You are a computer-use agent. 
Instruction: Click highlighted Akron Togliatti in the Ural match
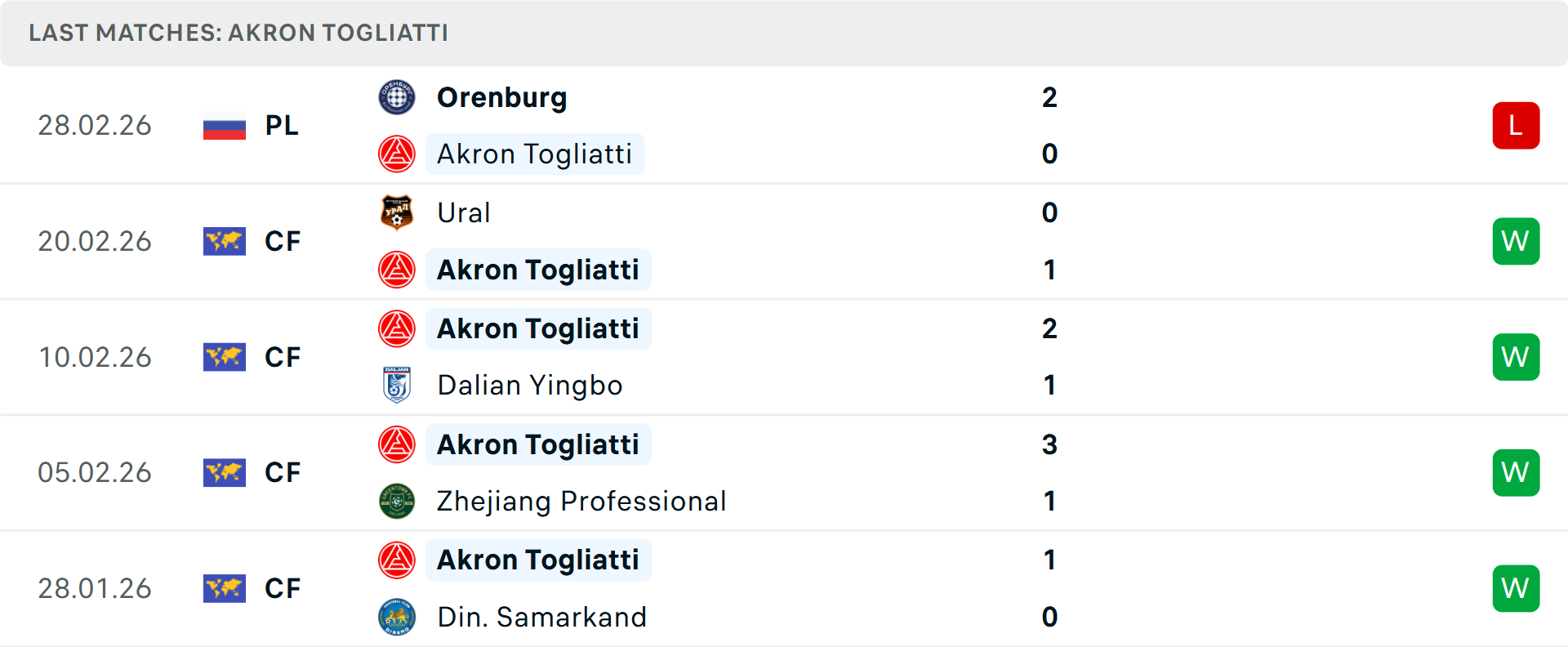(538, 270)
